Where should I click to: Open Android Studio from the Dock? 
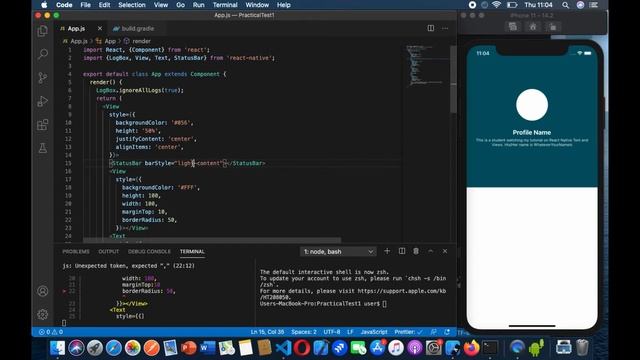[x=536, y=348]
